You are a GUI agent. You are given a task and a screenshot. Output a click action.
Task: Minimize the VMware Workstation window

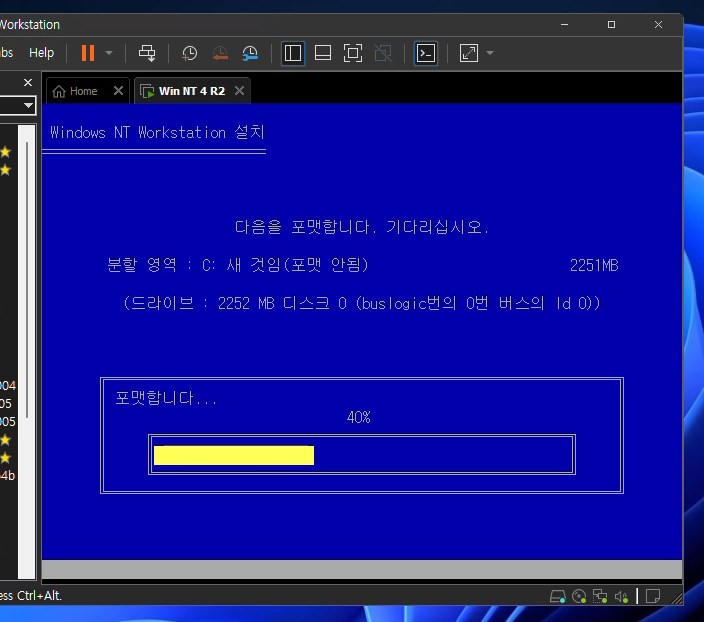[564, 25]
